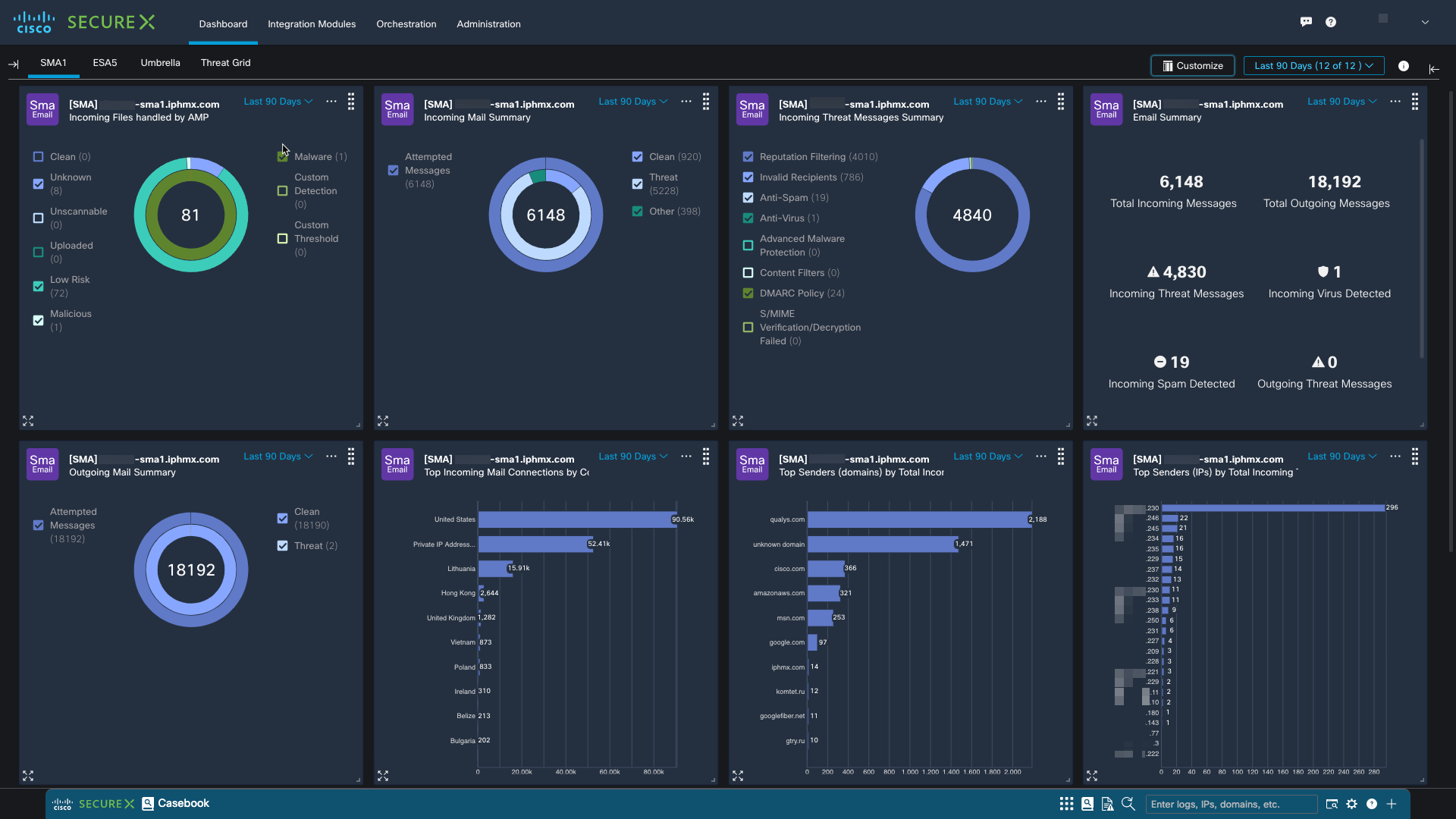This screenshot has width=1456, height=819.
Task: Click the logs and IPs search field
Action: (x=1231, y=804)
